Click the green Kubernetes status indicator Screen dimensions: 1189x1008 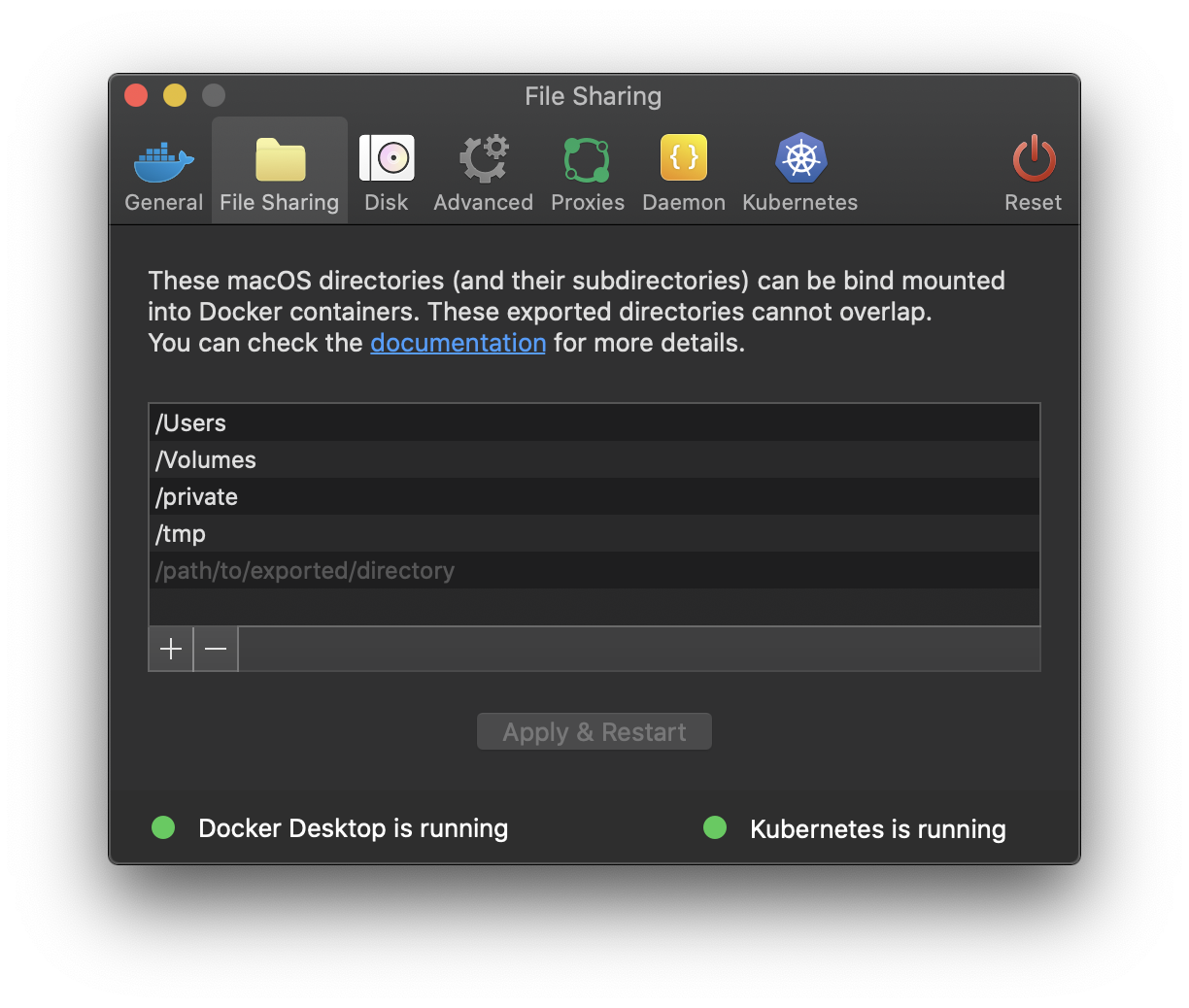(715, 827)
